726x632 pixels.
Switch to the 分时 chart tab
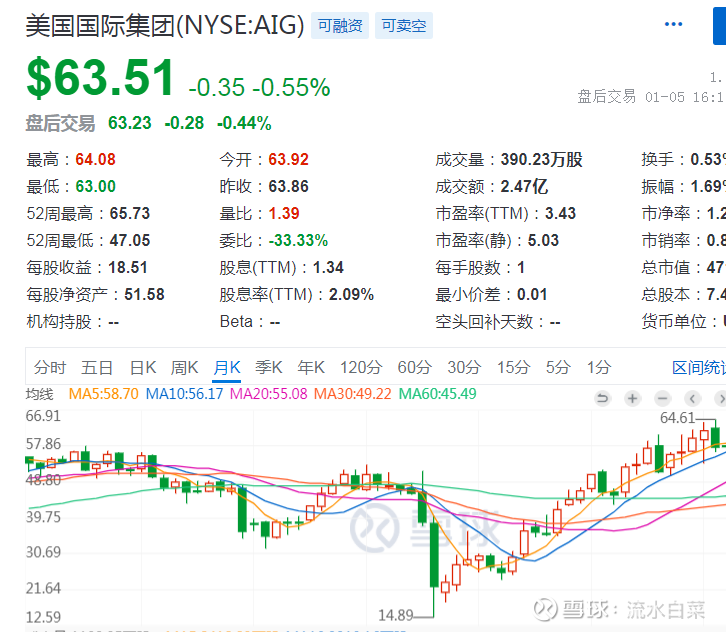coord(50,368)
